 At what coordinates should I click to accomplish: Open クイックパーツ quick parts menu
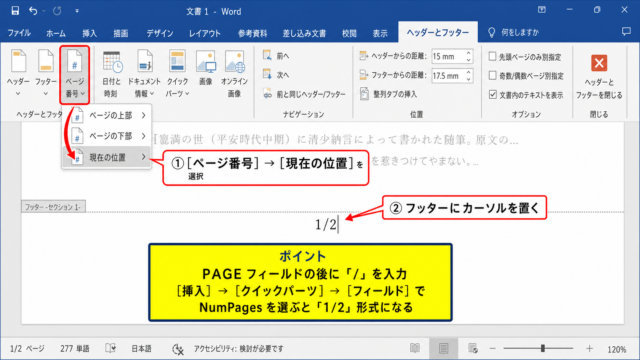click(x=177, y=74)
